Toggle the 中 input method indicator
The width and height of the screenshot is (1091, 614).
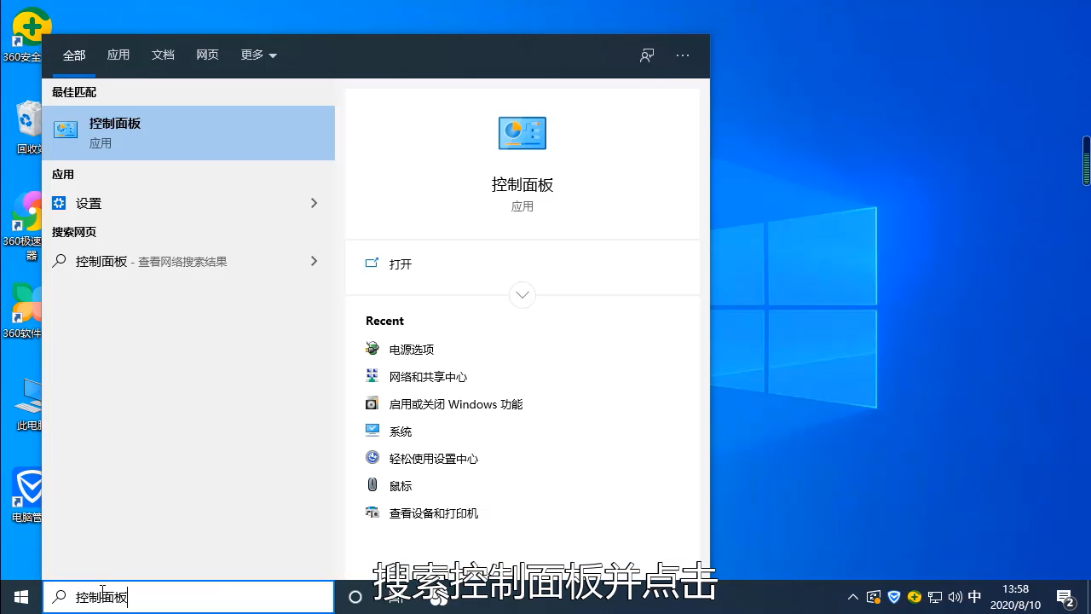coord(975,597)
